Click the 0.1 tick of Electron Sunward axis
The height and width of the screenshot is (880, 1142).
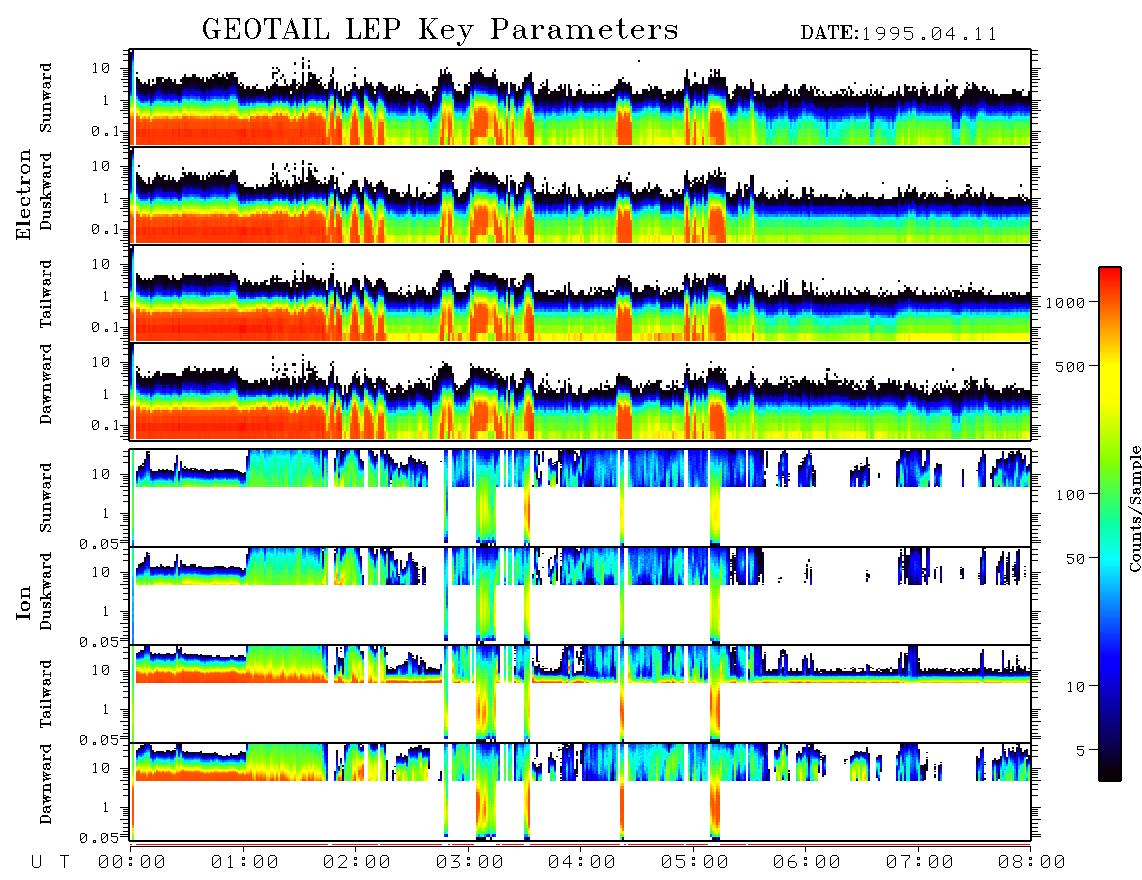tap(107, 132)
